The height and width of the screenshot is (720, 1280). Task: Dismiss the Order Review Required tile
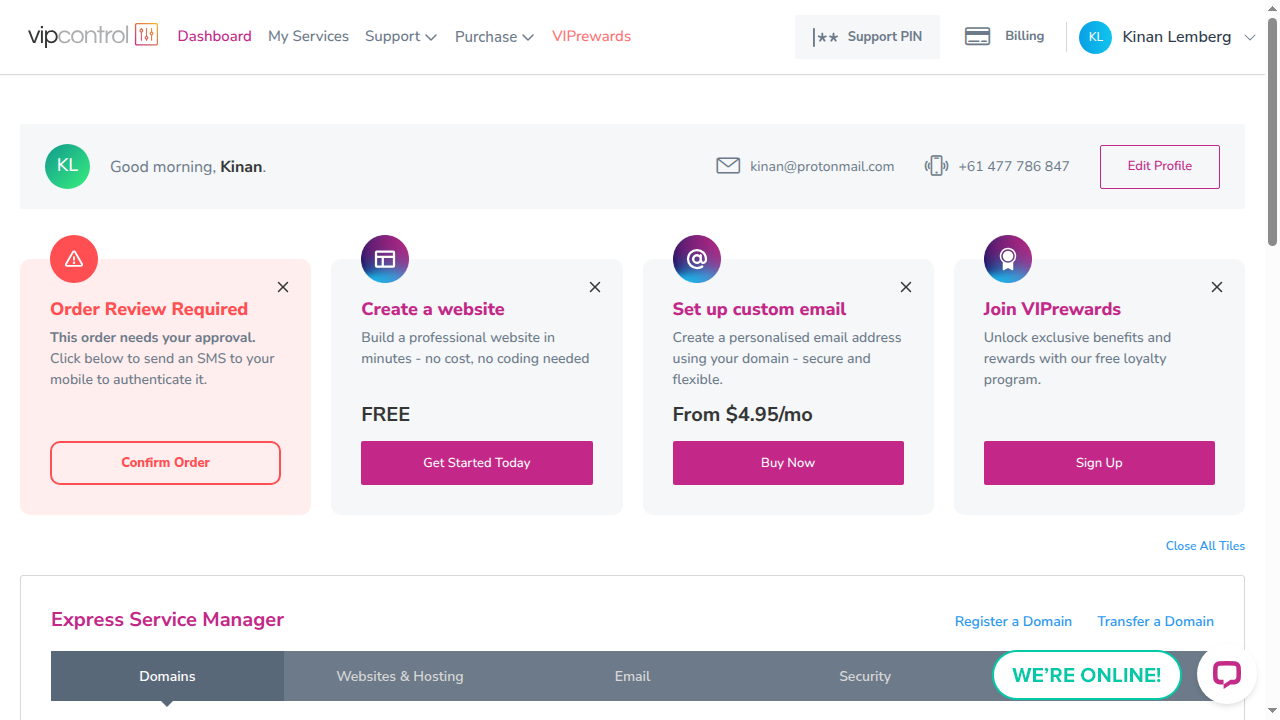click(x=283, y=287)
